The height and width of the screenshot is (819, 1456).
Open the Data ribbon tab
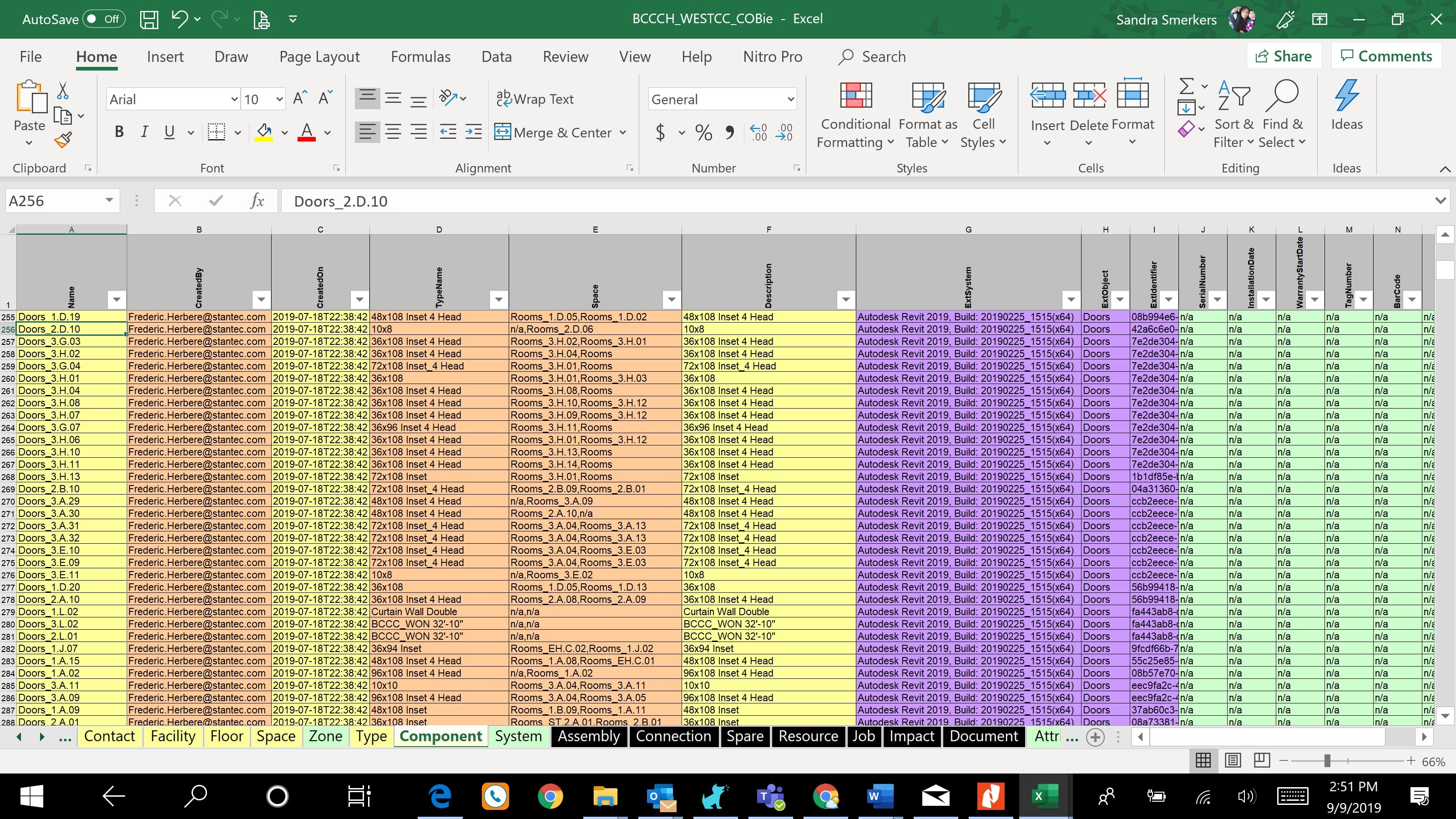(496, 56)
